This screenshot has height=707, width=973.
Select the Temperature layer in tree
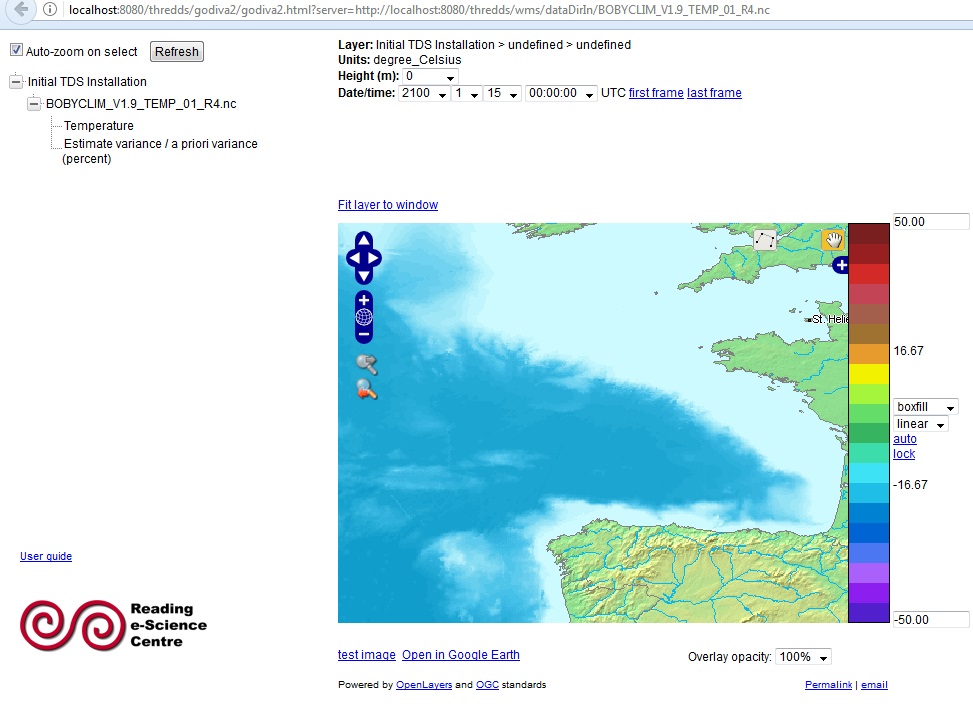click(x=98, y=126)
